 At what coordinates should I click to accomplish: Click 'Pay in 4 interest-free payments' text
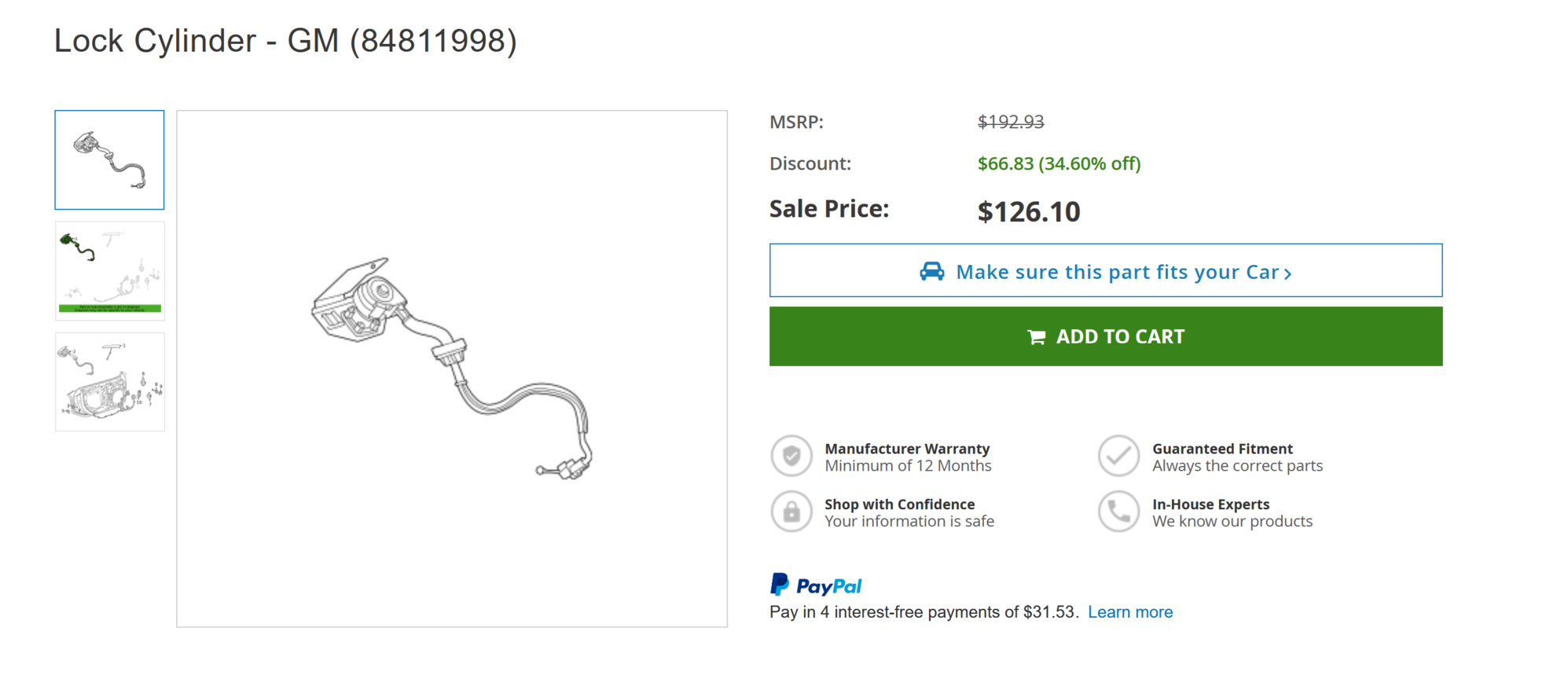coord(923,612)
